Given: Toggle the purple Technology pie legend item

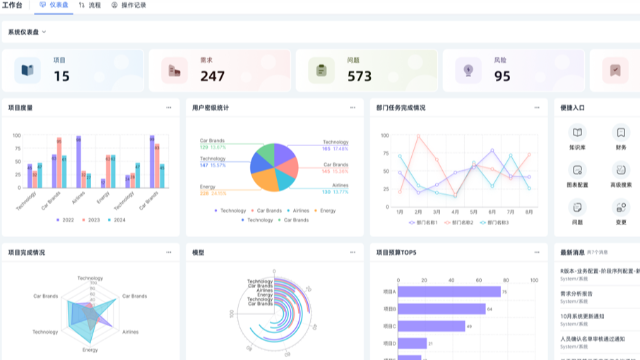Looking at the screenshot, I should [x=230, y=211].
